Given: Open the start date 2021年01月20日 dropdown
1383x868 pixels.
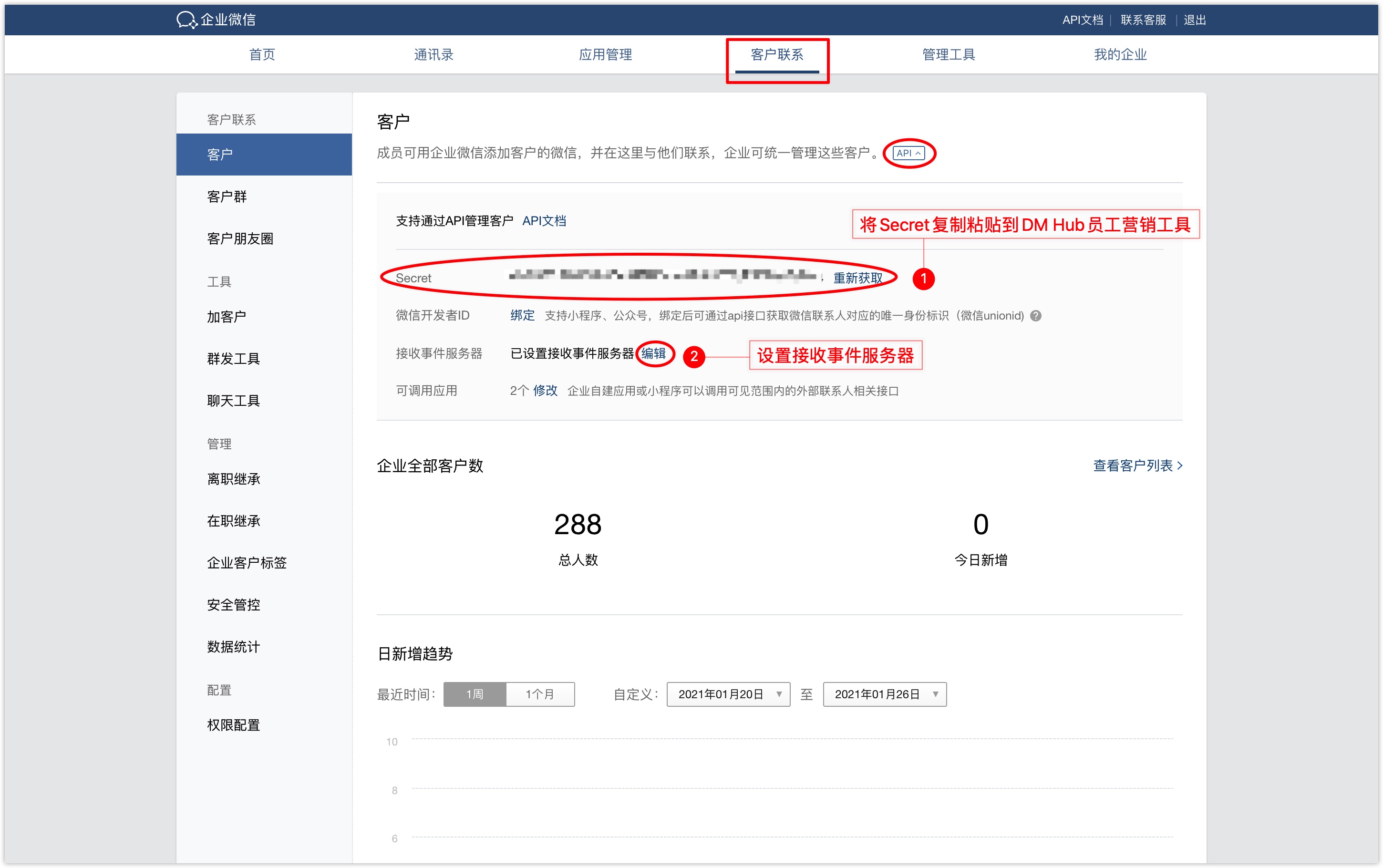Looking at the screenshot, I should [x=728, y=694].
